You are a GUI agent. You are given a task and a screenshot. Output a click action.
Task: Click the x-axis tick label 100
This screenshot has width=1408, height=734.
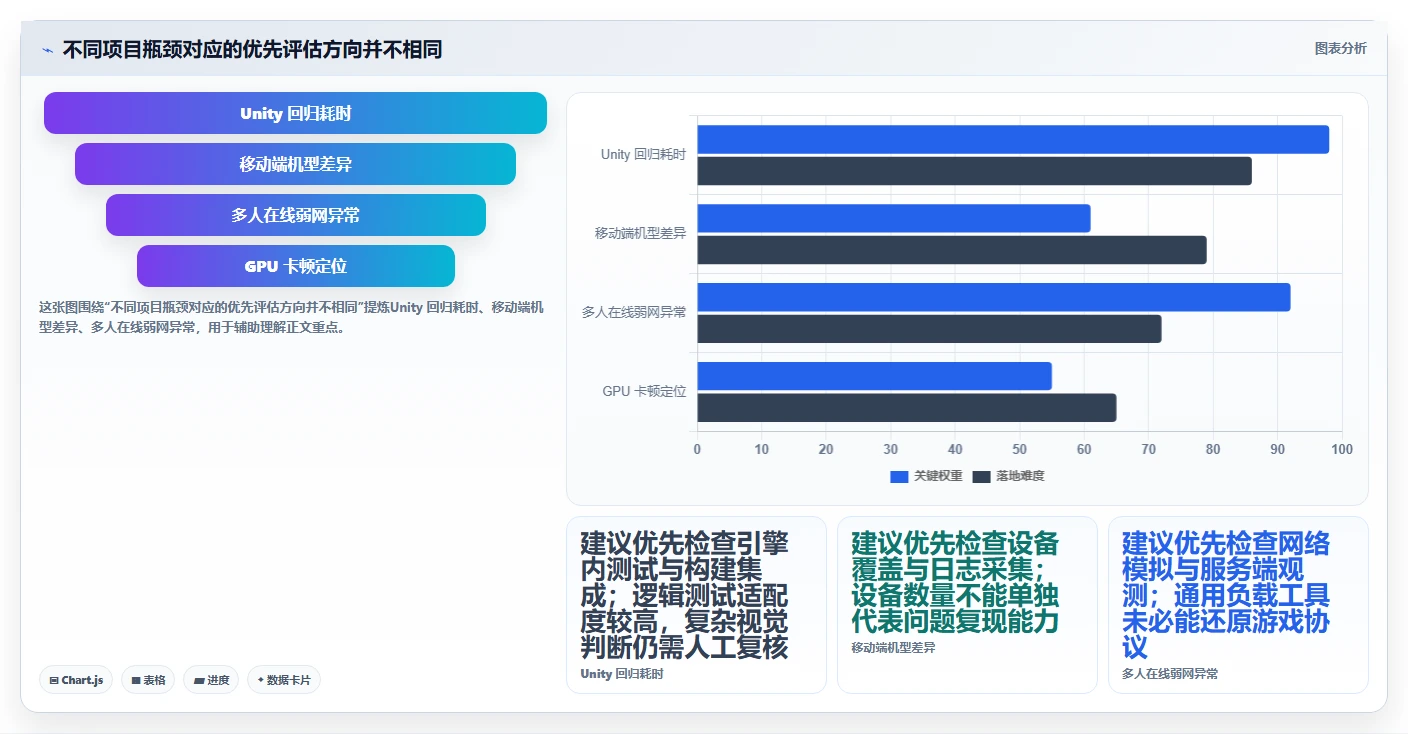pyautogui.click(x=1342, y=449)
